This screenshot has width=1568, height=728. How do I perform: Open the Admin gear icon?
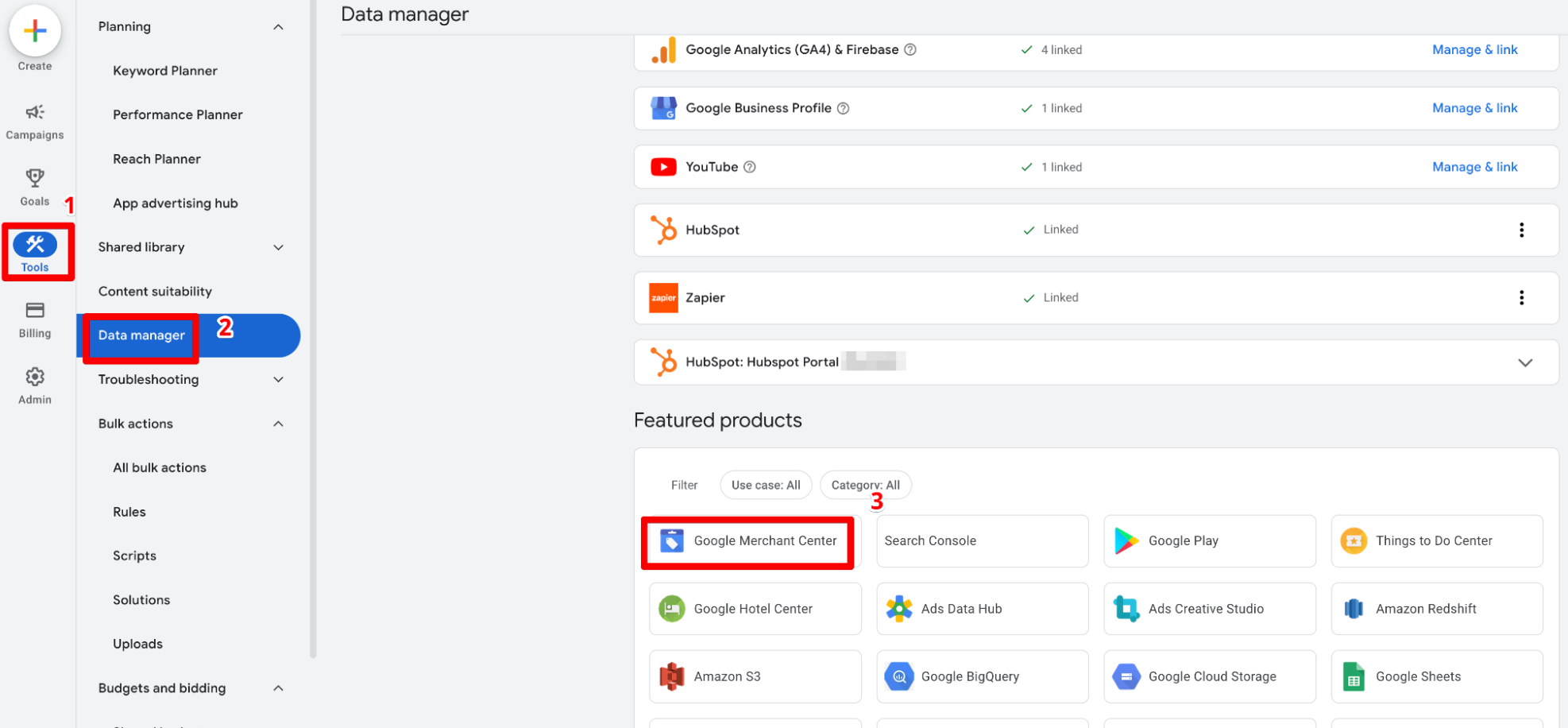35,377
